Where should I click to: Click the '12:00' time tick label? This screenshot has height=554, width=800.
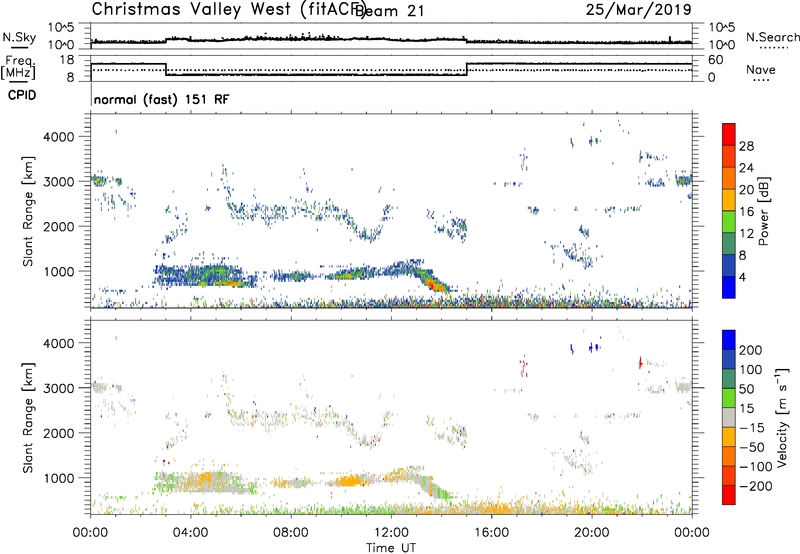click(391, 533)
